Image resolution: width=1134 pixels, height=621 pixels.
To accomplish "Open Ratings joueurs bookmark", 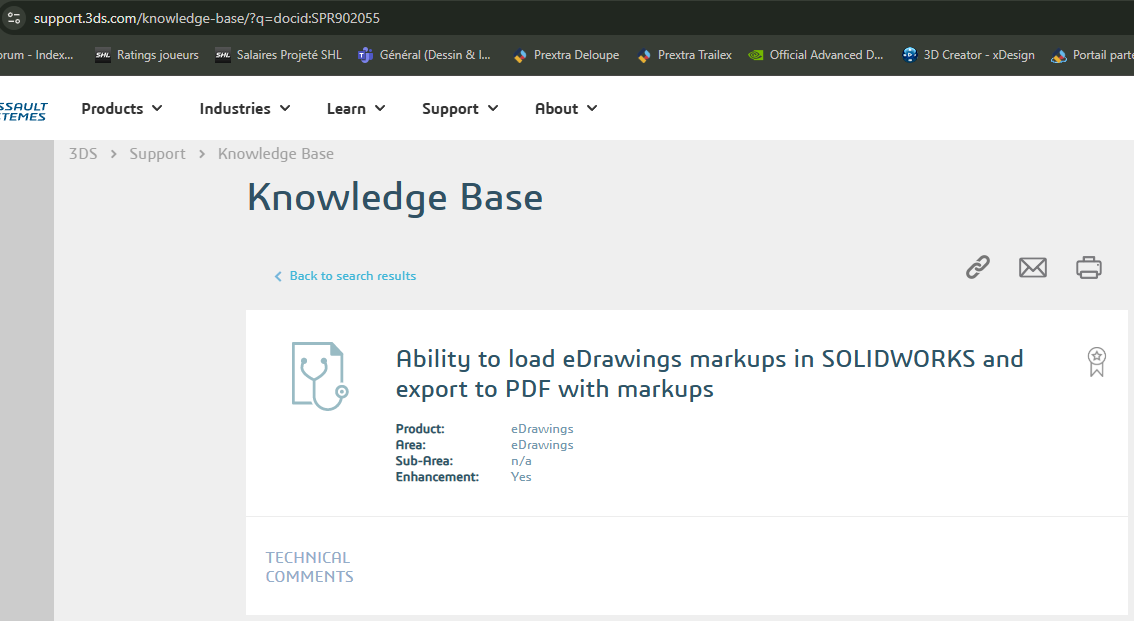I will coord(147,55).
